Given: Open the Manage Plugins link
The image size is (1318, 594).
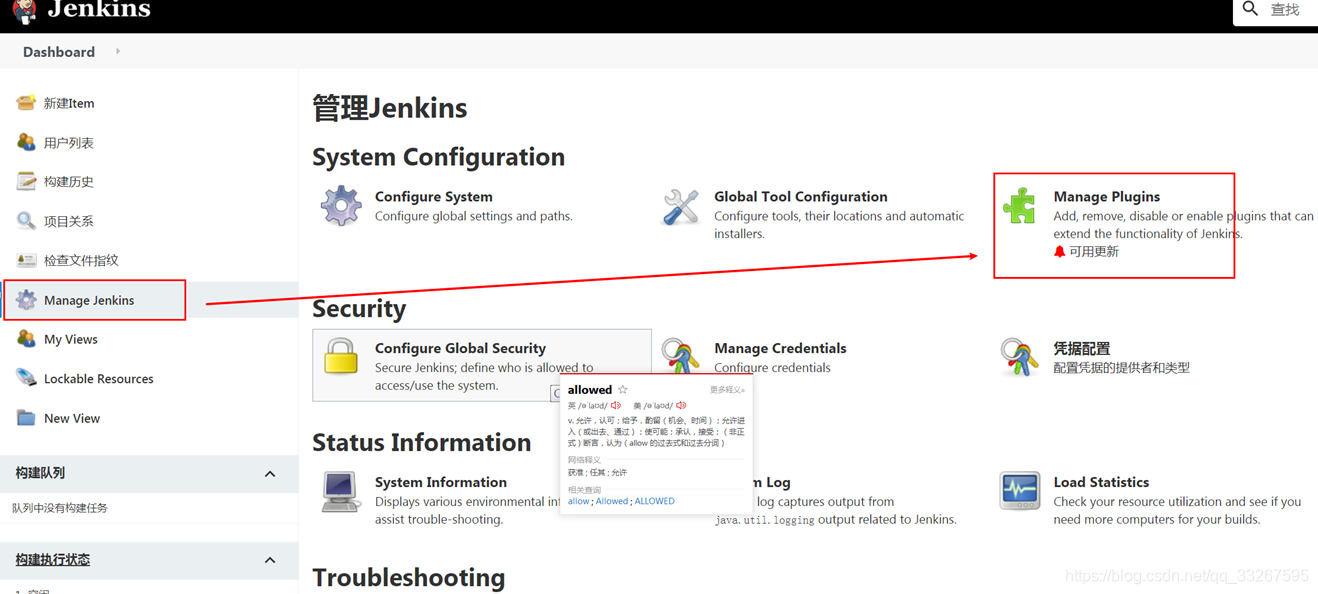Looking at the screenshot, I should pos(1107,197).
